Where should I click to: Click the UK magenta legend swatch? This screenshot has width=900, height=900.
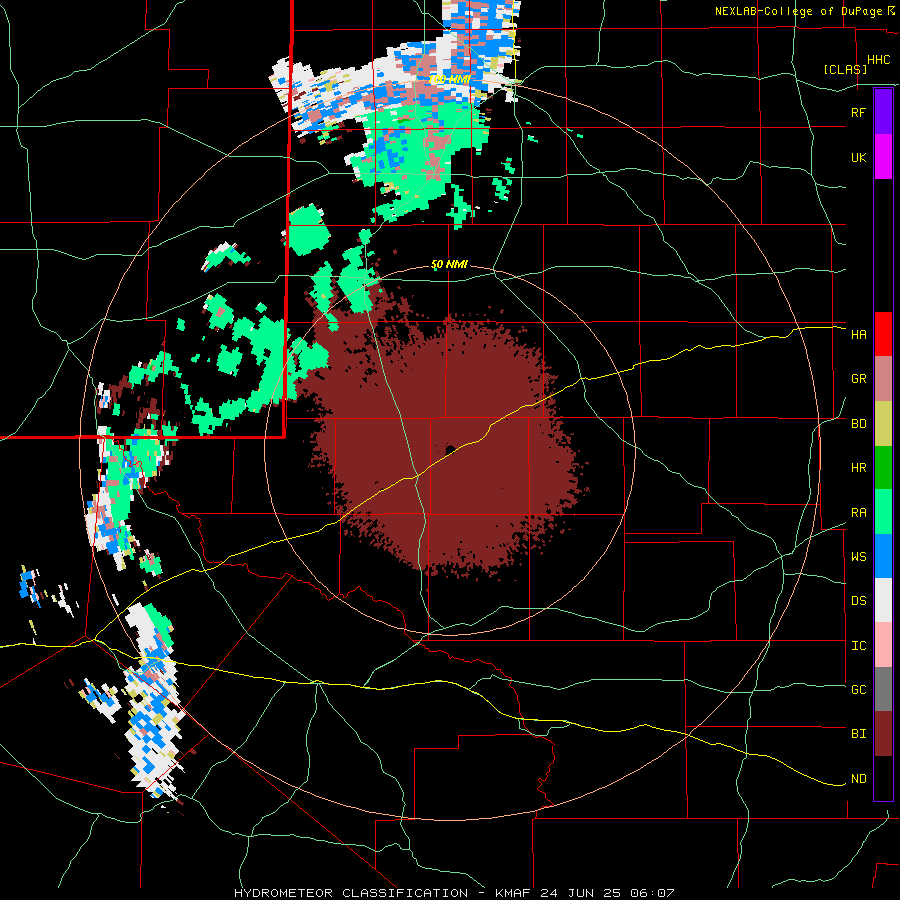point(883,157)
